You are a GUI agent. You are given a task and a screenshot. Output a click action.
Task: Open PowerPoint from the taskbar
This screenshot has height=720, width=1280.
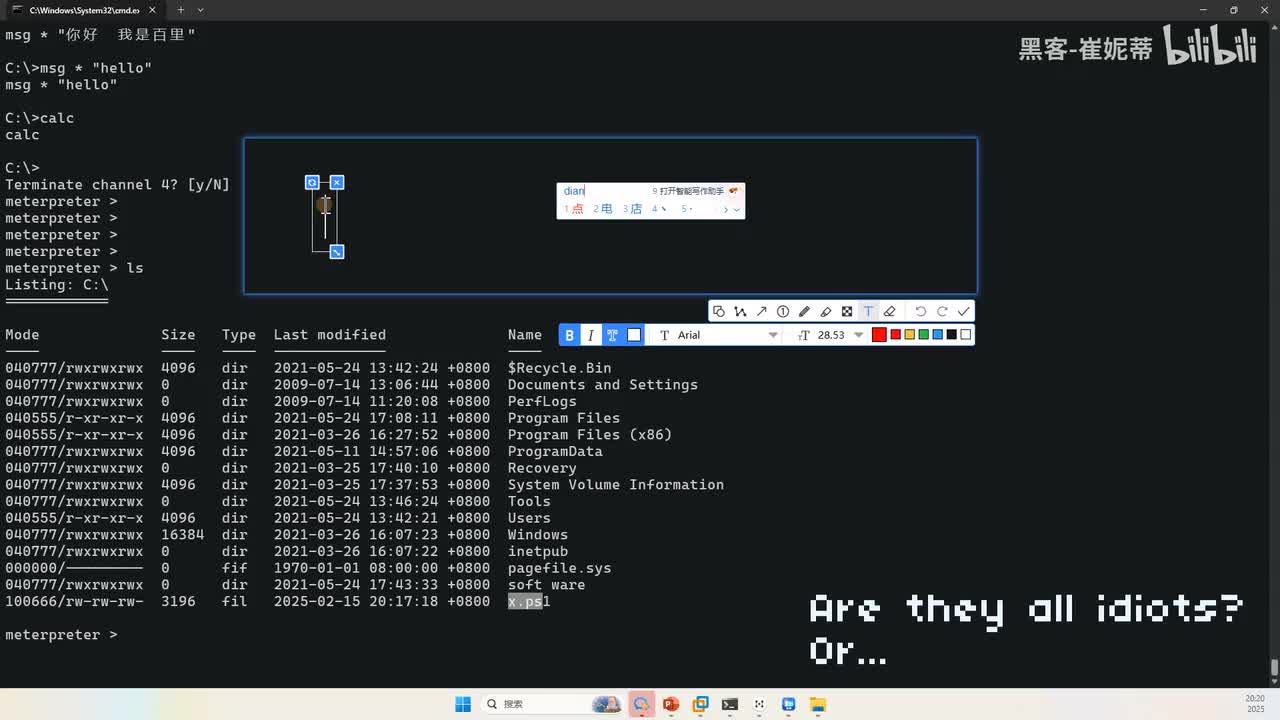671,704
